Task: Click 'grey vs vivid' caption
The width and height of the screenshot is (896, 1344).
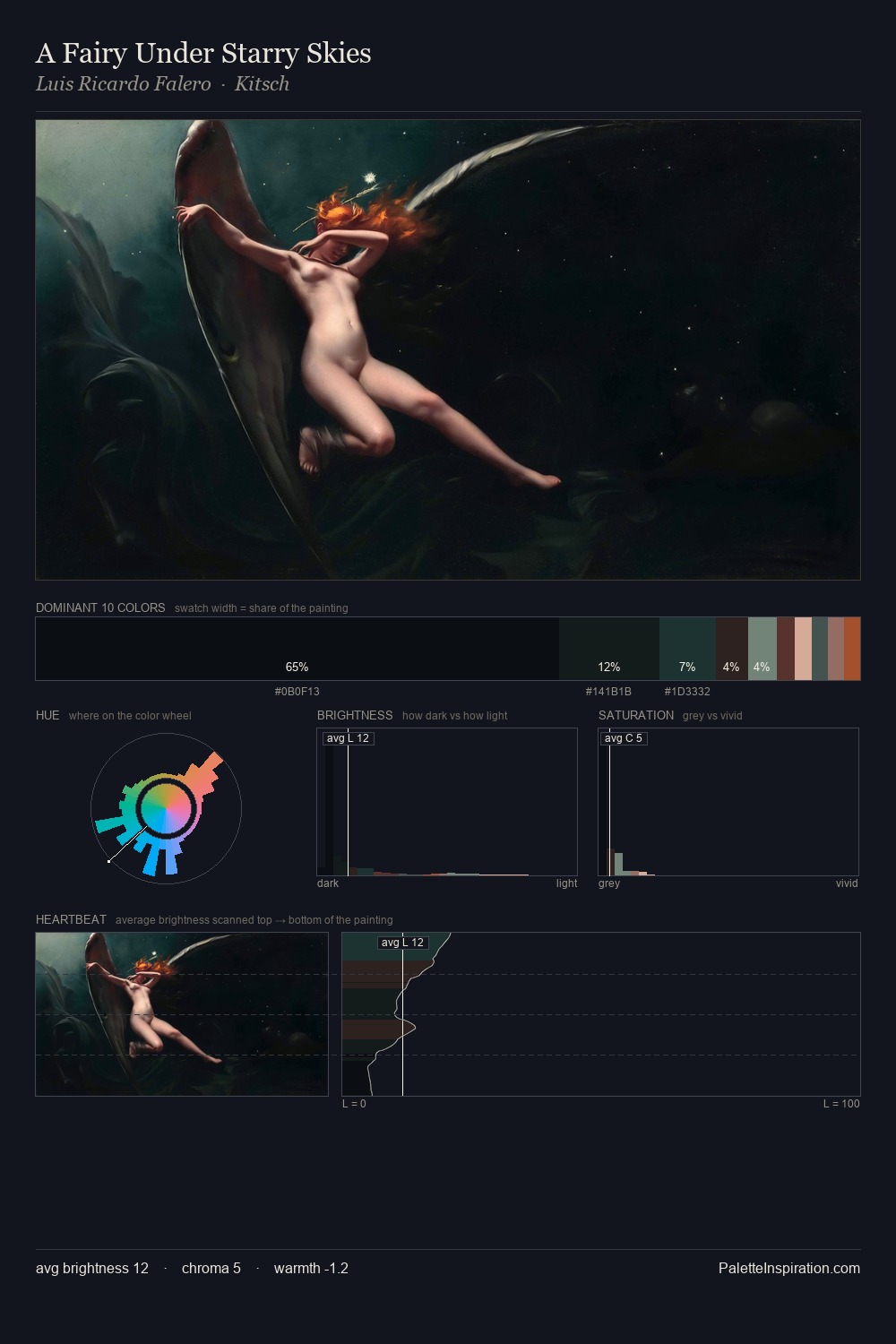Action: tap(712, 716)
